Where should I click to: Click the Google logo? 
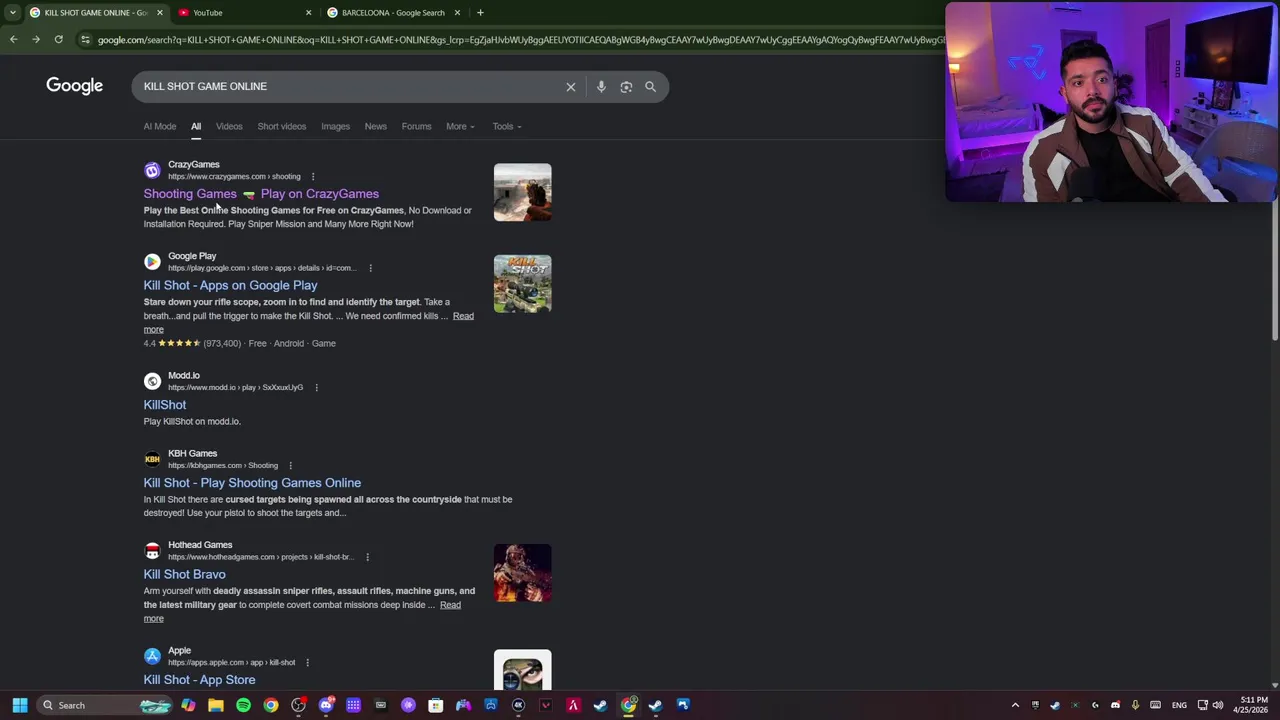(74, 86)
